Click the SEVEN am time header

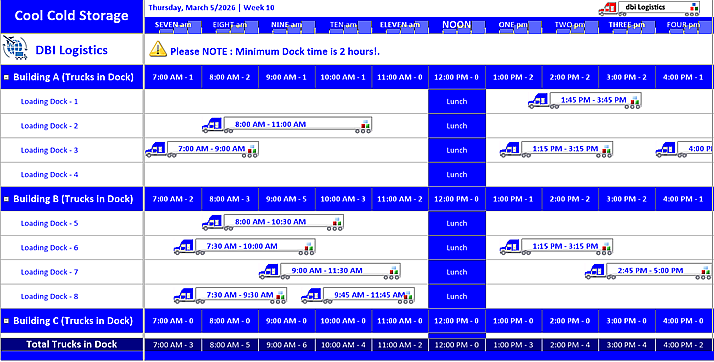[x=173, y=25]
